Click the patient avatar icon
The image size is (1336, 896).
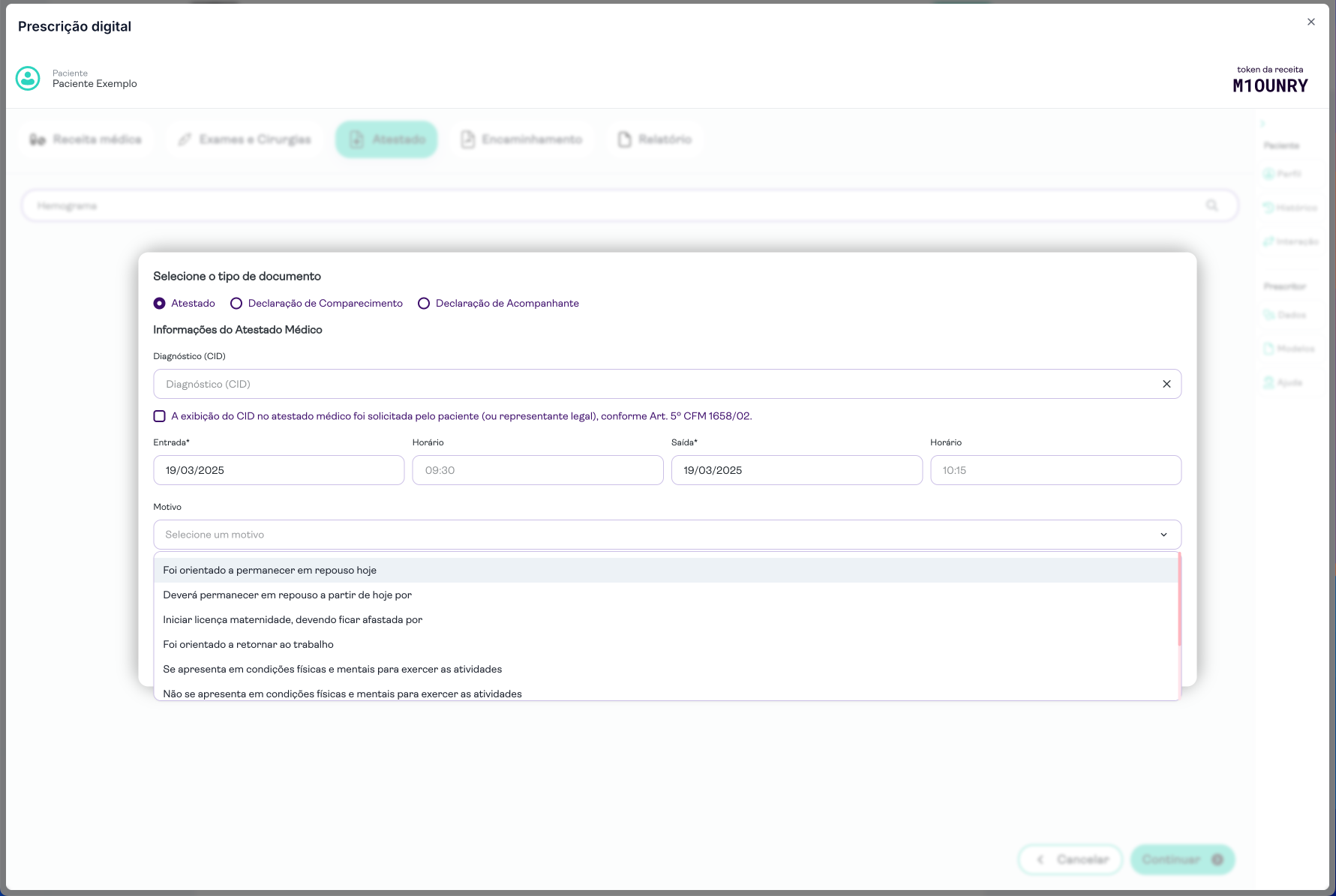click(28, 78)
